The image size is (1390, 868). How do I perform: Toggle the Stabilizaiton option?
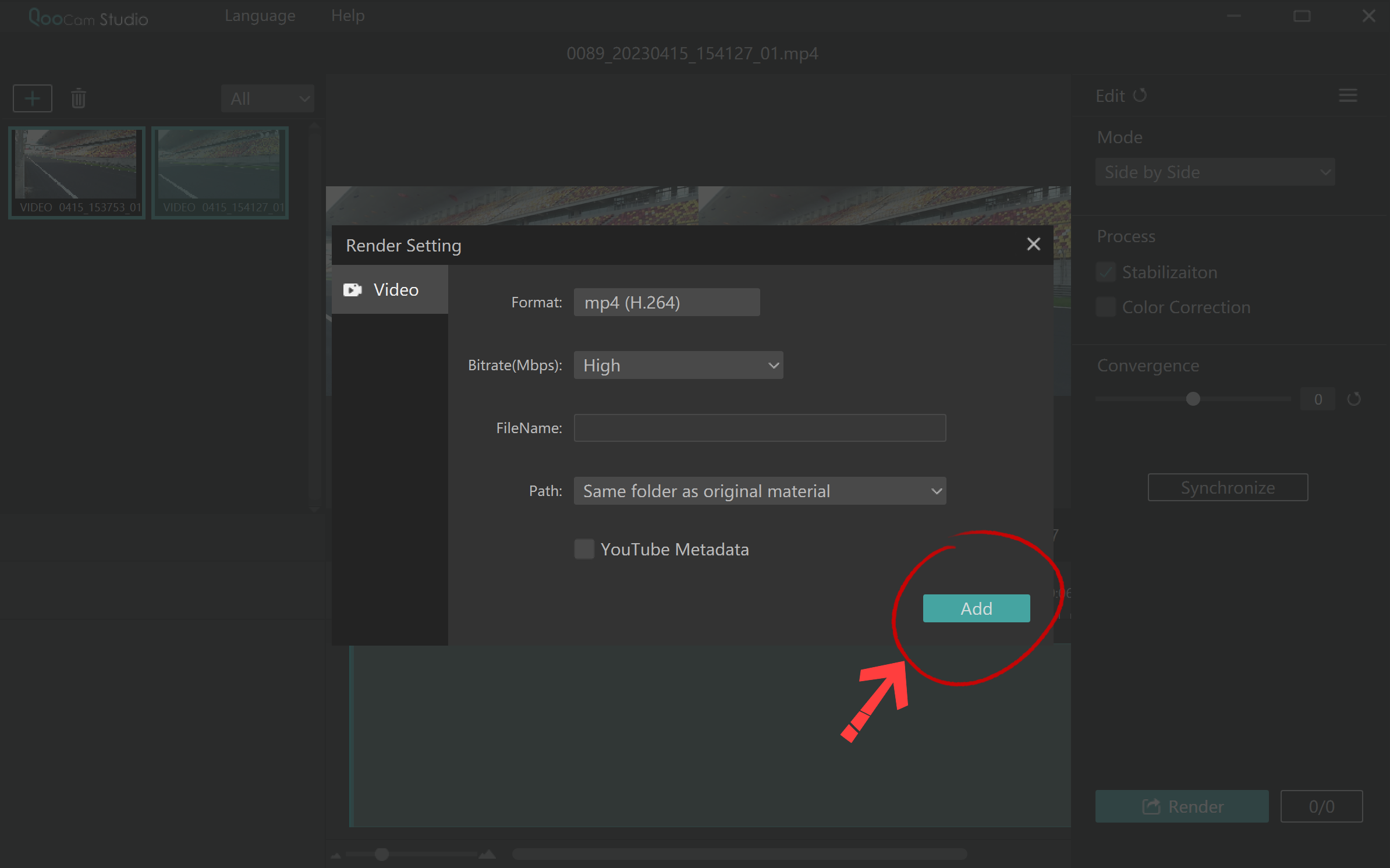coord(1105,272)
